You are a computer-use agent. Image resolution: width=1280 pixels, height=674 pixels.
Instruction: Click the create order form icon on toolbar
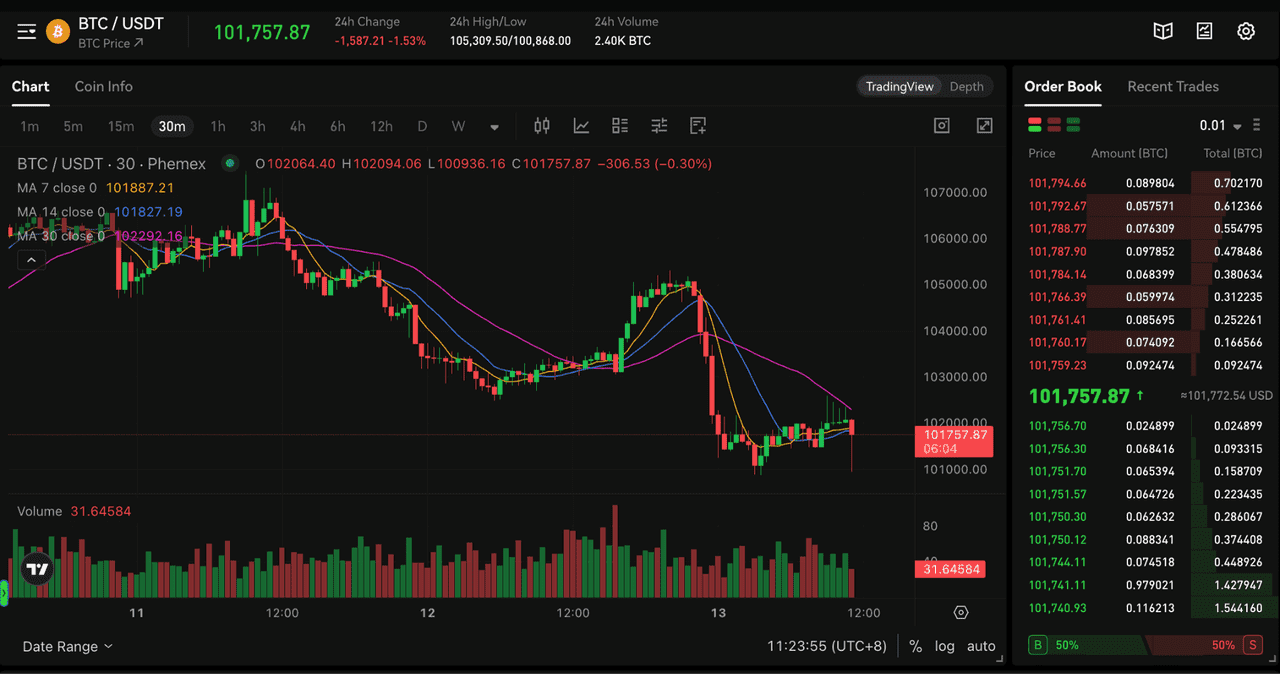[698, 126]
